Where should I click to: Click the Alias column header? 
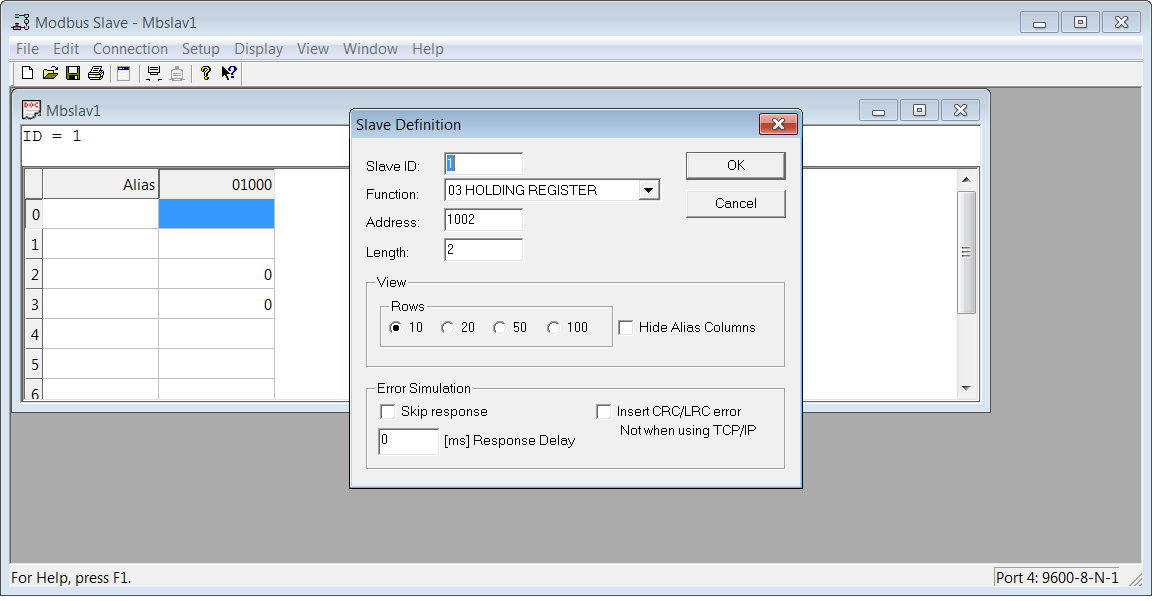click(x=101, y=184)
